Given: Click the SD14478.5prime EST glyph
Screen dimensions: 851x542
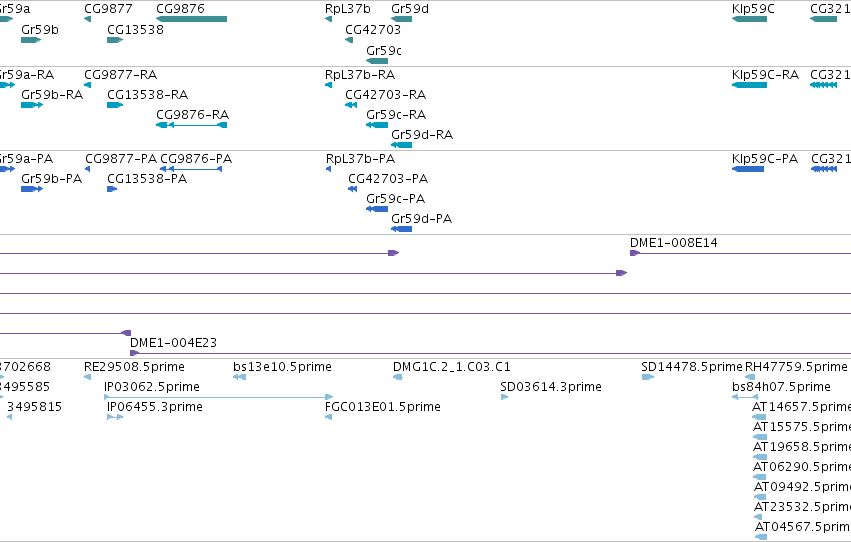Looking at the screenshot, I should (647, 377).
